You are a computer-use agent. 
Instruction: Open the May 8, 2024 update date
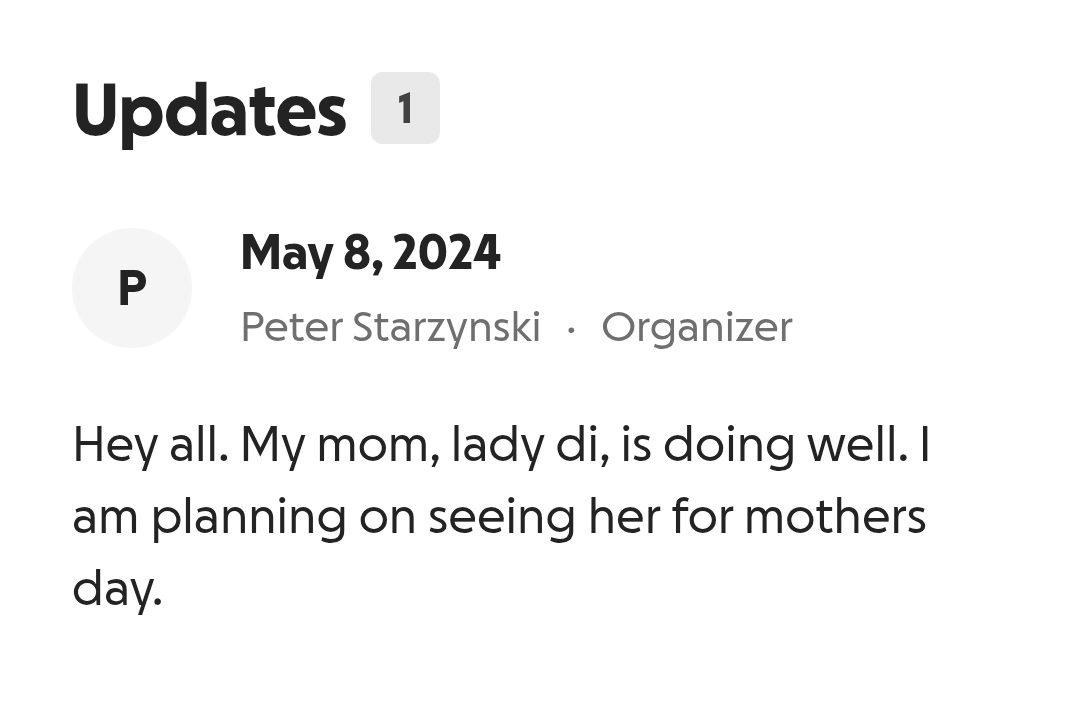click(370, 253)
